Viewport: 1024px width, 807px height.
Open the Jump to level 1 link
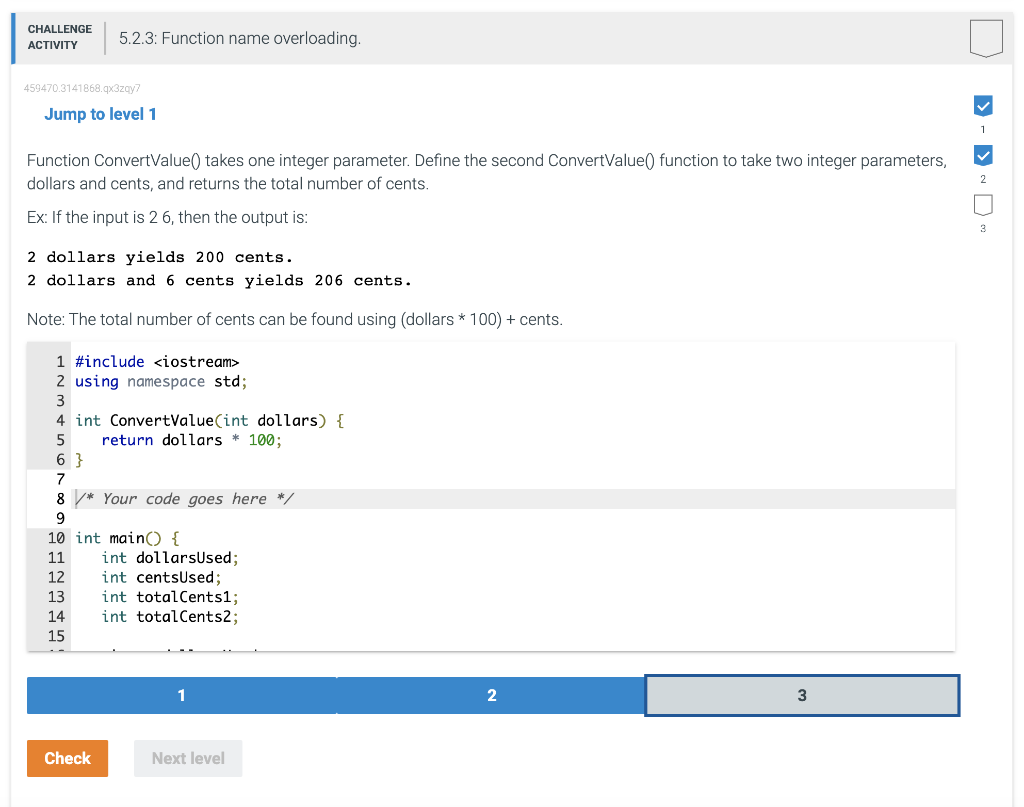100,114
